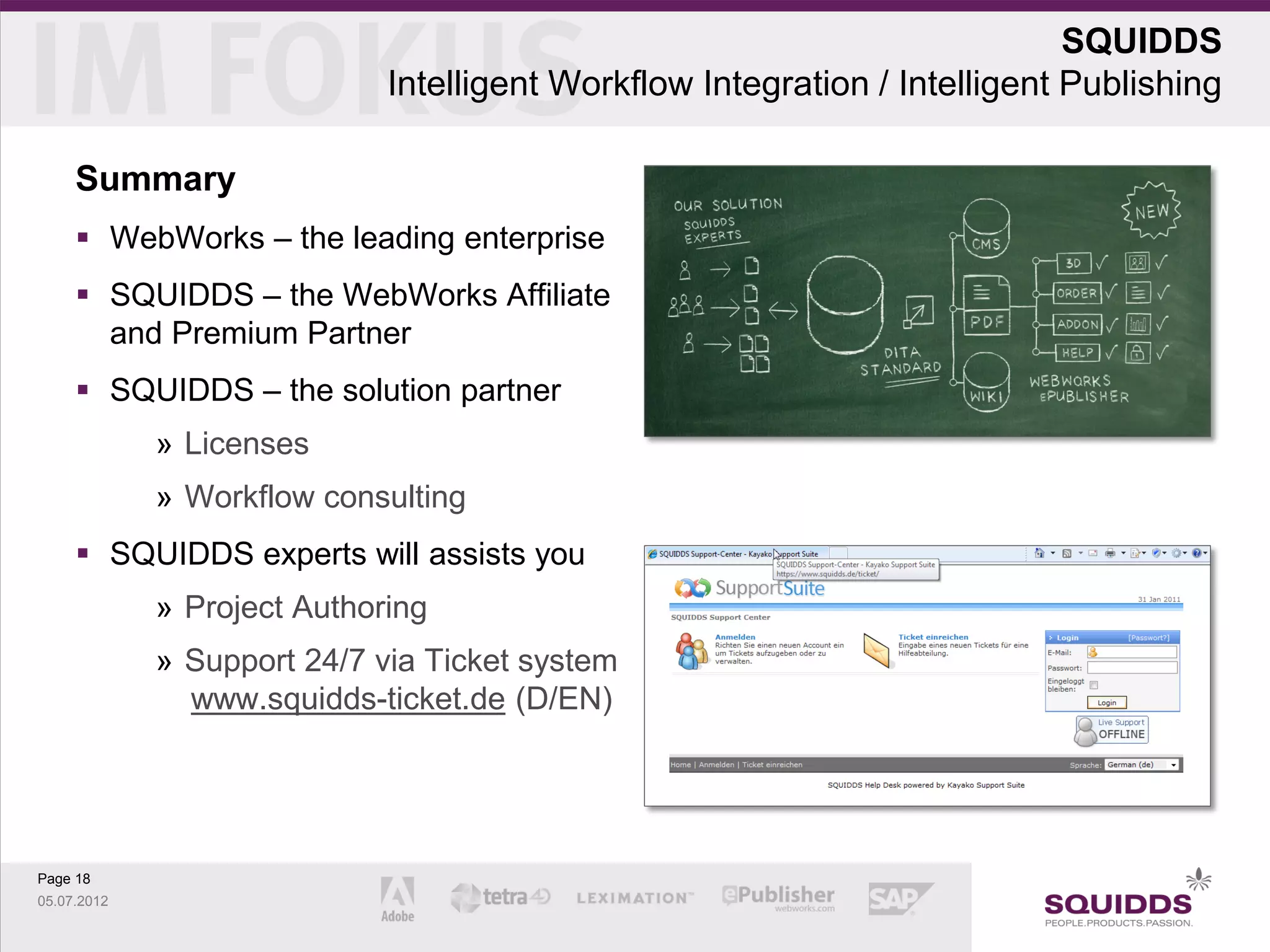Viewport: 1270px width, 952px height.
Task: Click Ticket einreichen in footer bar
Action: pyautogui.click(x=772, y=765)
